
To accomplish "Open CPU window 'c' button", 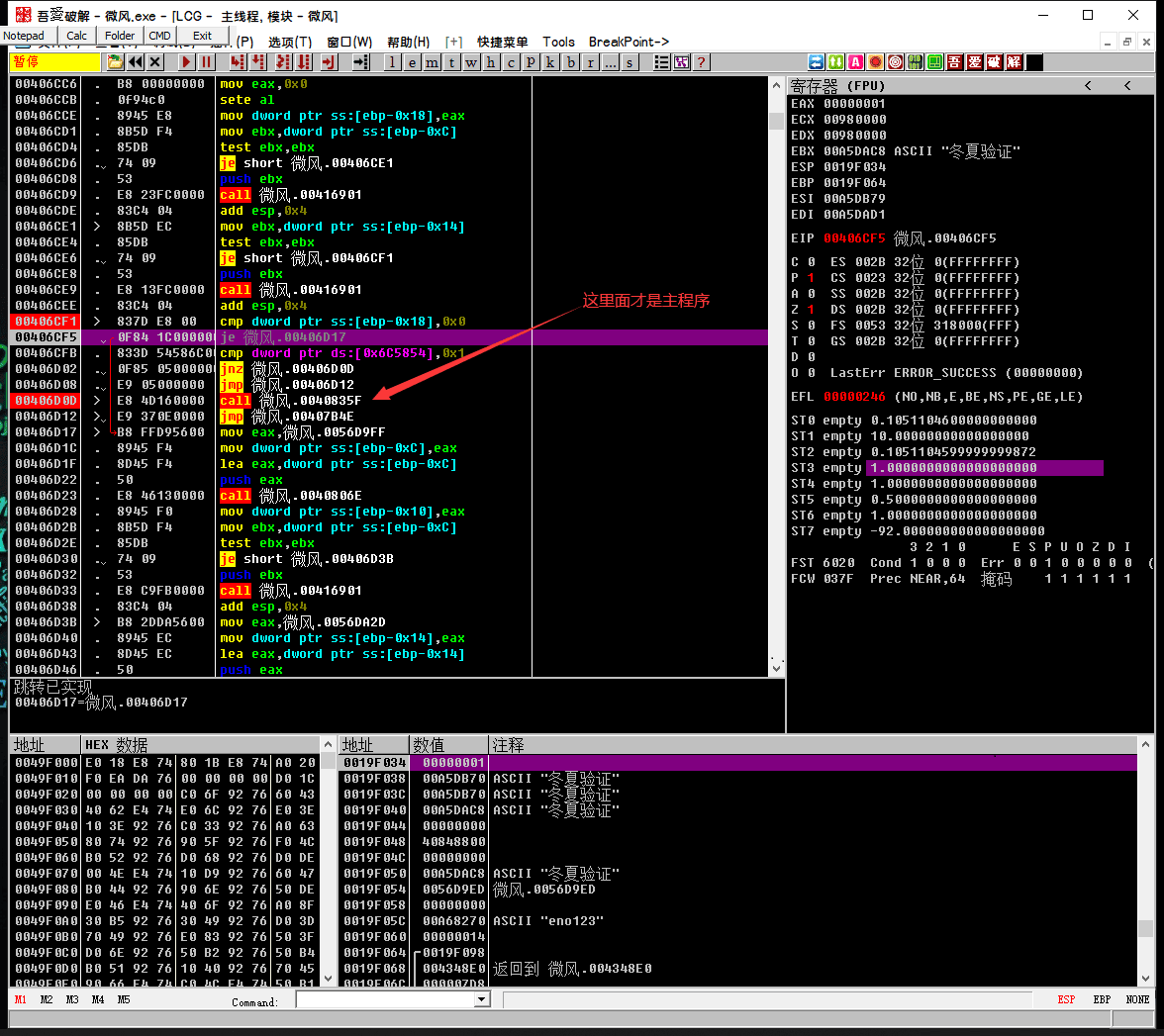I will [x=511, y=62].
